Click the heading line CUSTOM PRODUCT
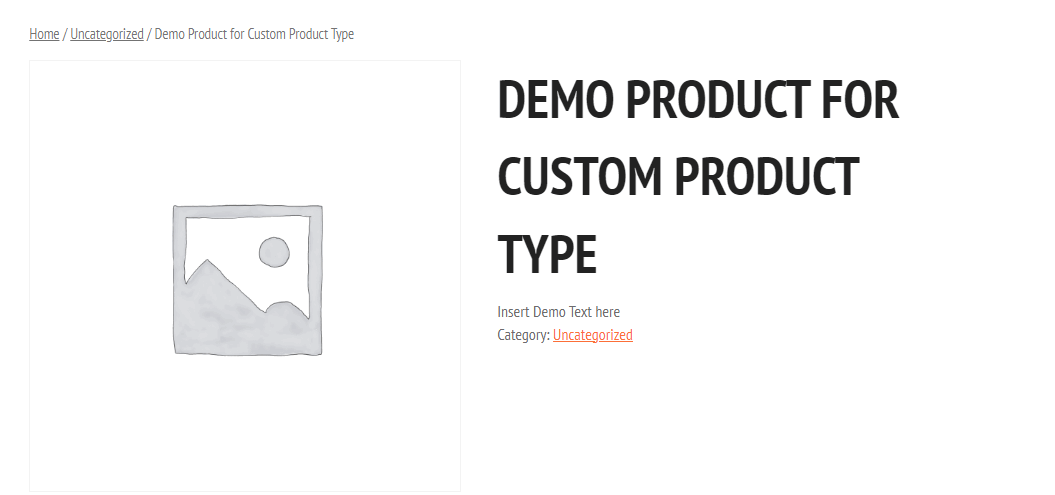 click(x=678, y=177)
